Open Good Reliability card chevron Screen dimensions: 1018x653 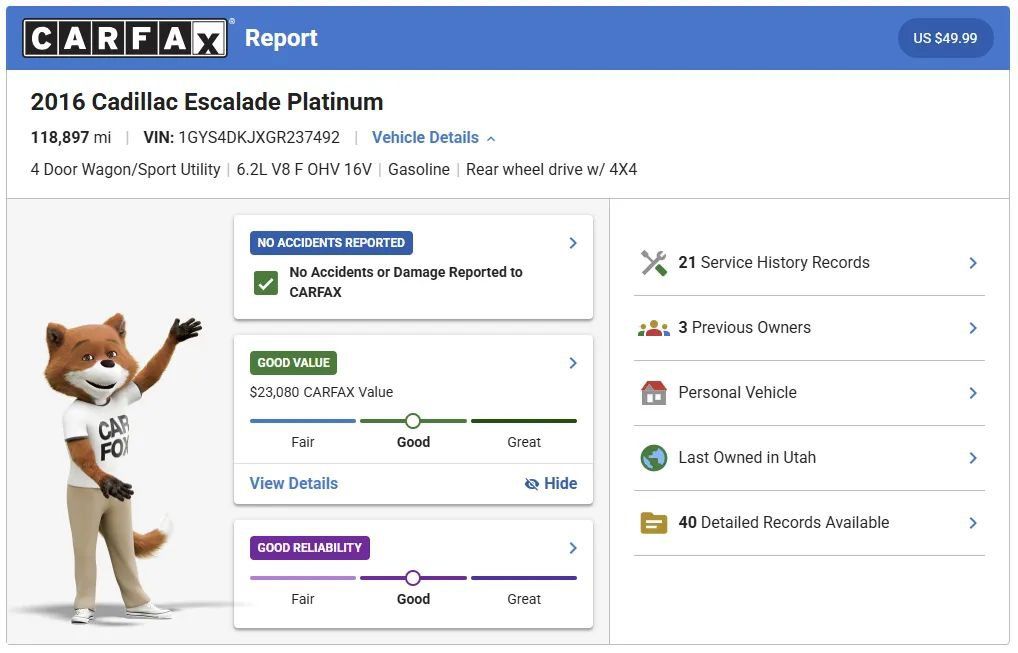tap(573, 548)
